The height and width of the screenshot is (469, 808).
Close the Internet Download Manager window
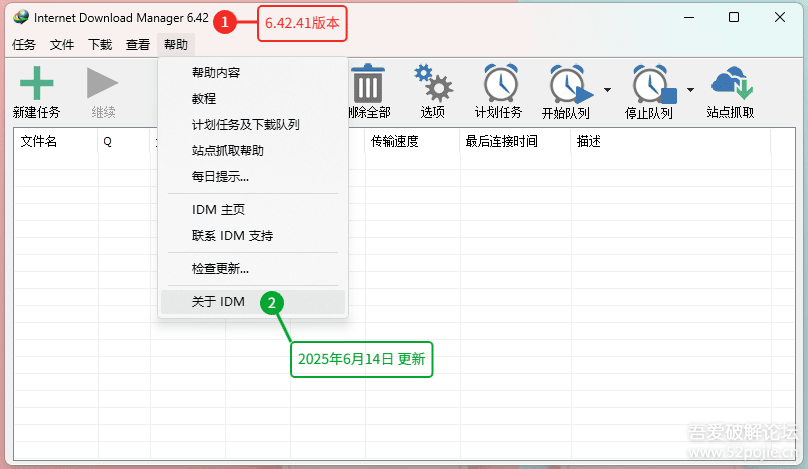(x=780, y=18)
